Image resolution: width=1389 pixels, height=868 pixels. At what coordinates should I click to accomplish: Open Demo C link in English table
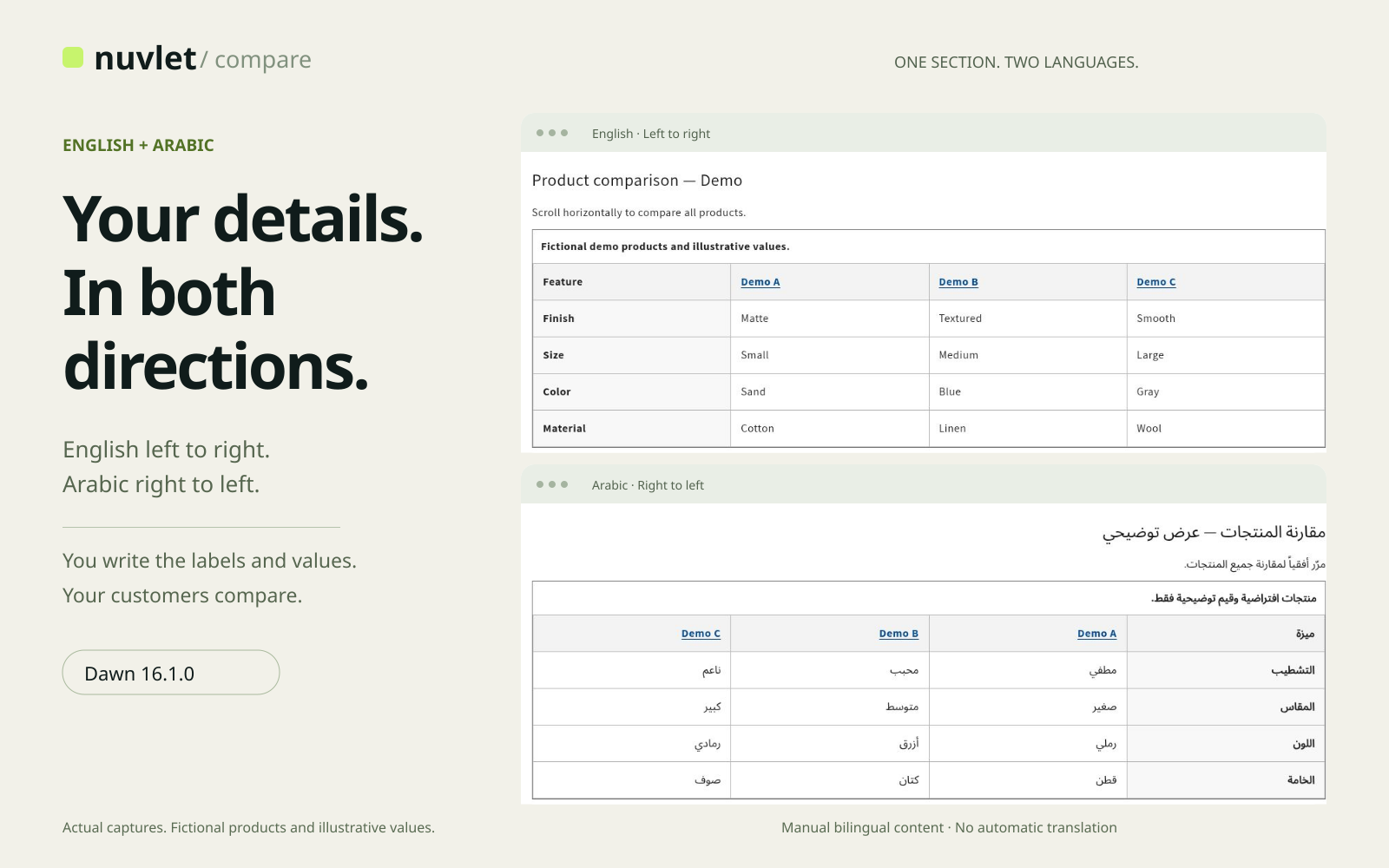[x=1156, y=282]
